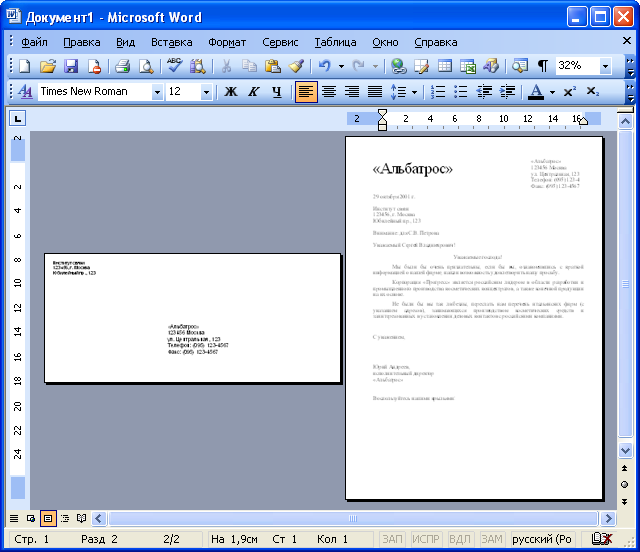
Task: Click the numbered list icon
Action: [x=438, y=91]
